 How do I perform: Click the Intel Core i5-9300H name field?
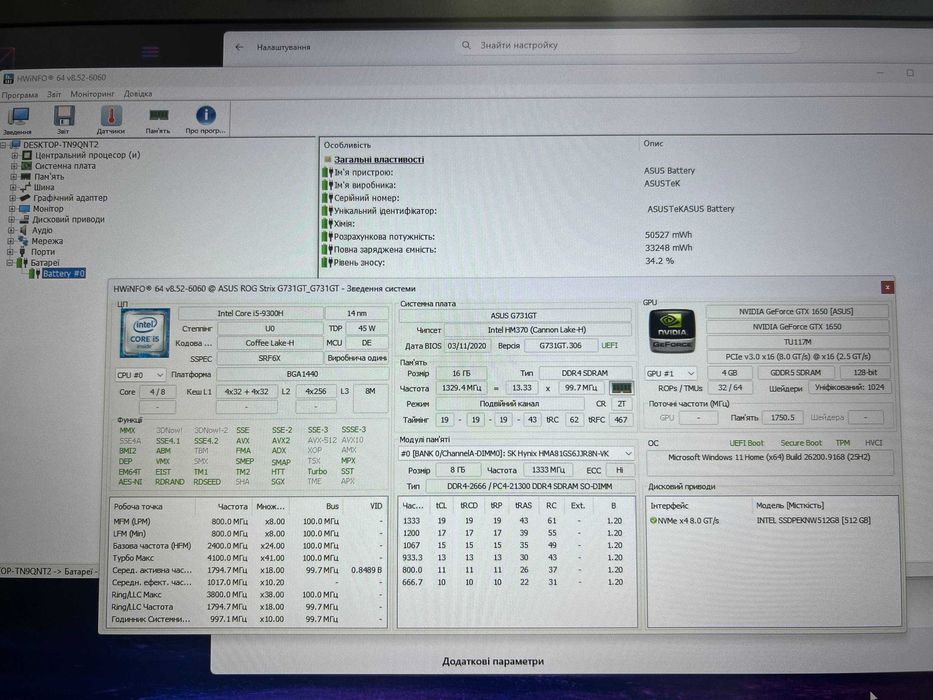[x=251, y=313]
